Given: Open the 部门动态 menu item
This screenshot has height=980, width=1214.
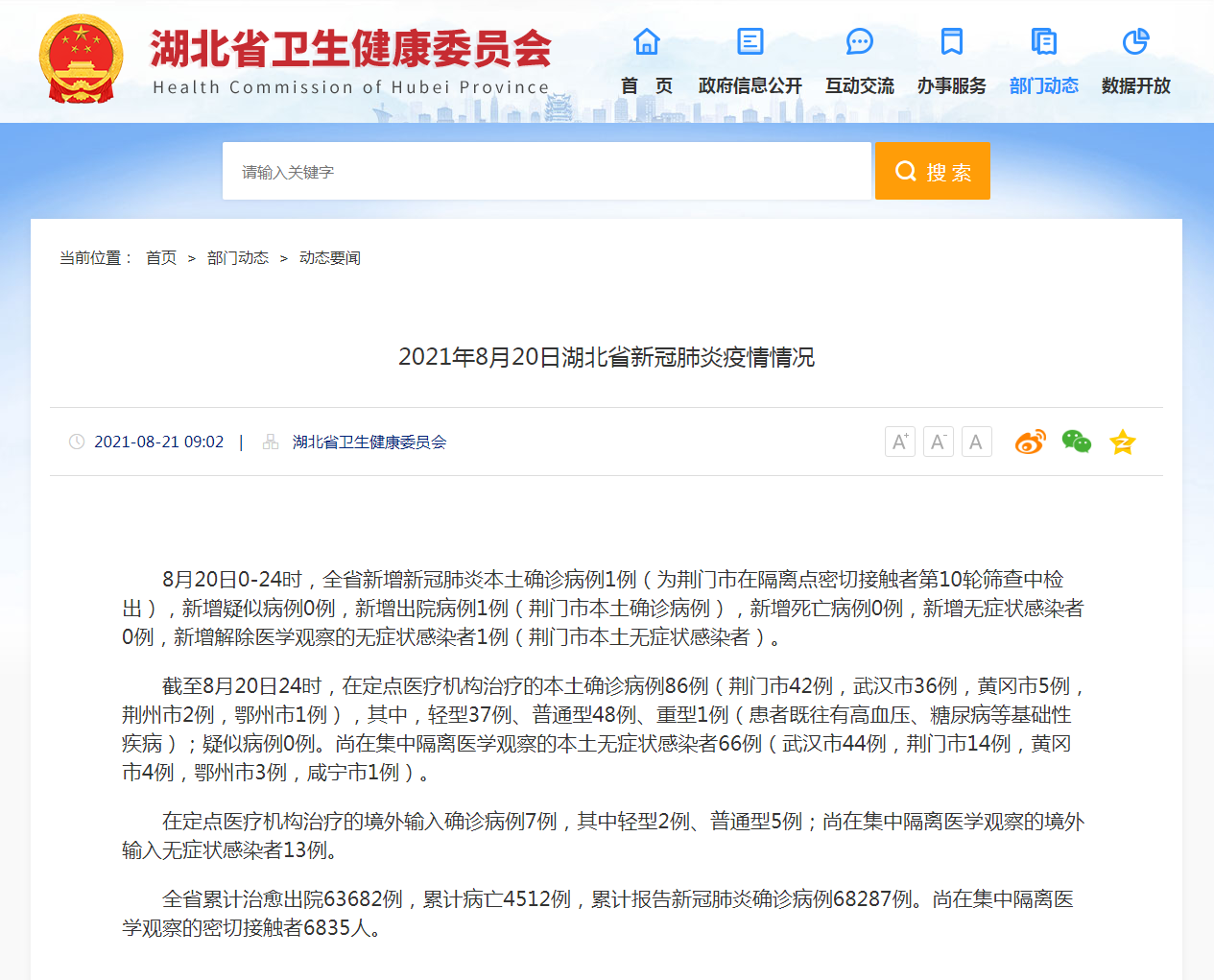Looking at the screenshot, I should (1044, 85).
